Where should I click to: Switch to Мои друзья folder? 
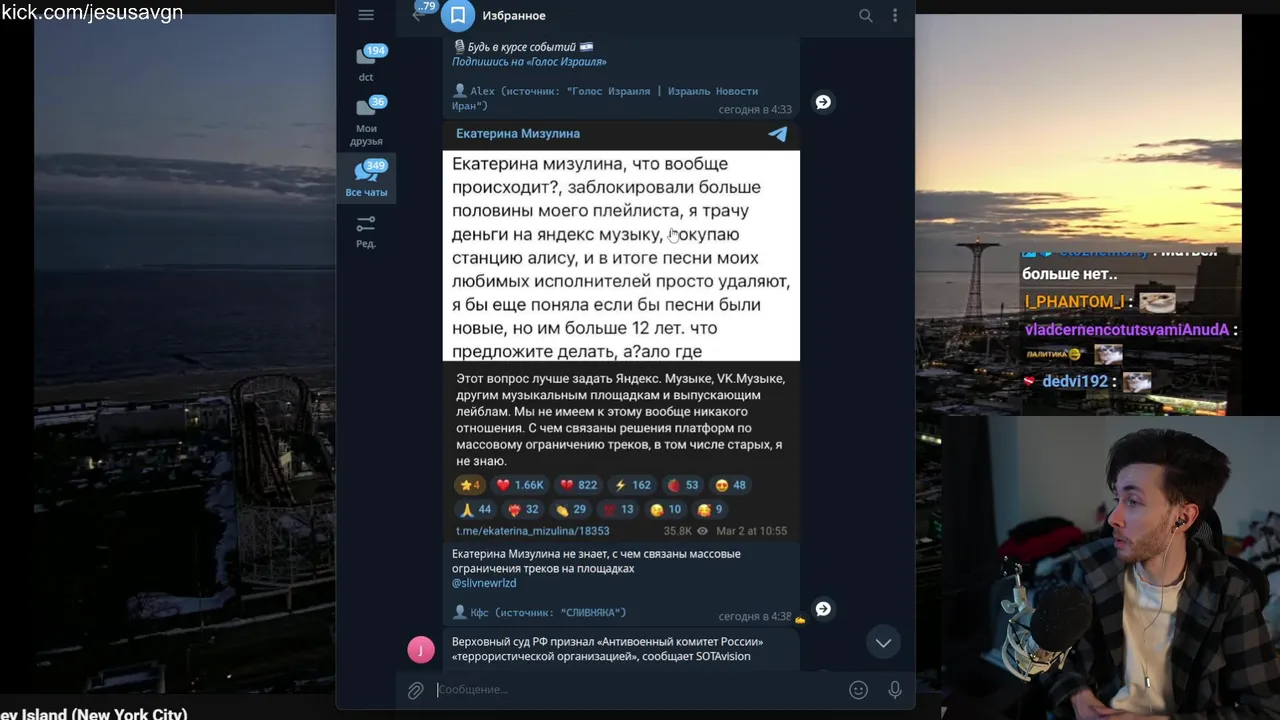coord(366,121)
